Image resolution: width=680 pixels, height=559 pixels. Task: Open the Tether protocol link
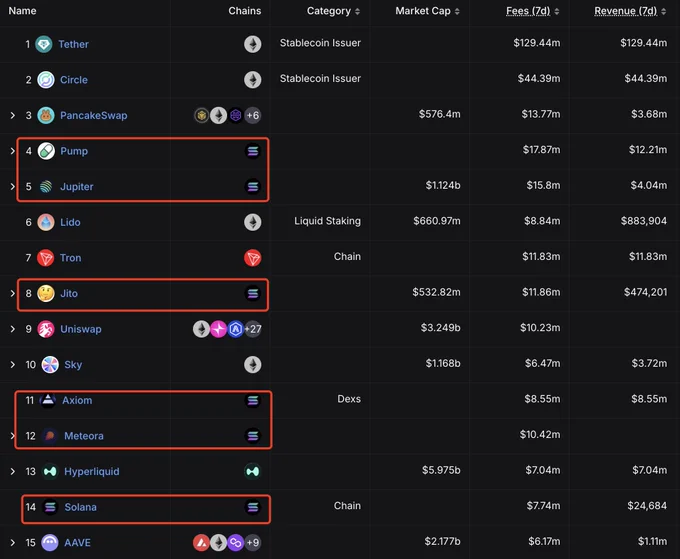click(x=73, y=44)
